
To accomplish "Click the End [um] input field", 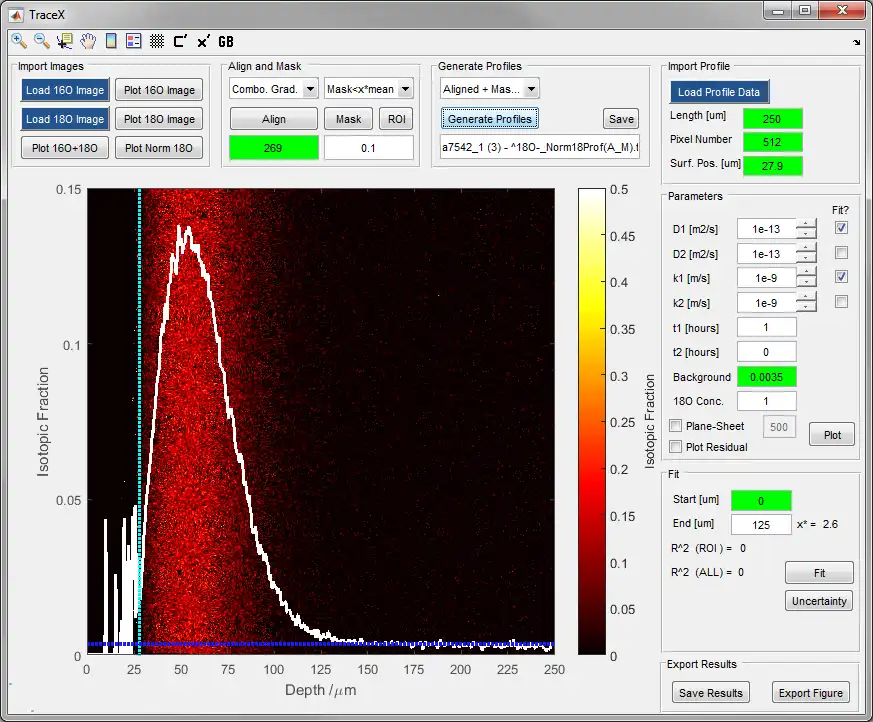I will [761, 524].
